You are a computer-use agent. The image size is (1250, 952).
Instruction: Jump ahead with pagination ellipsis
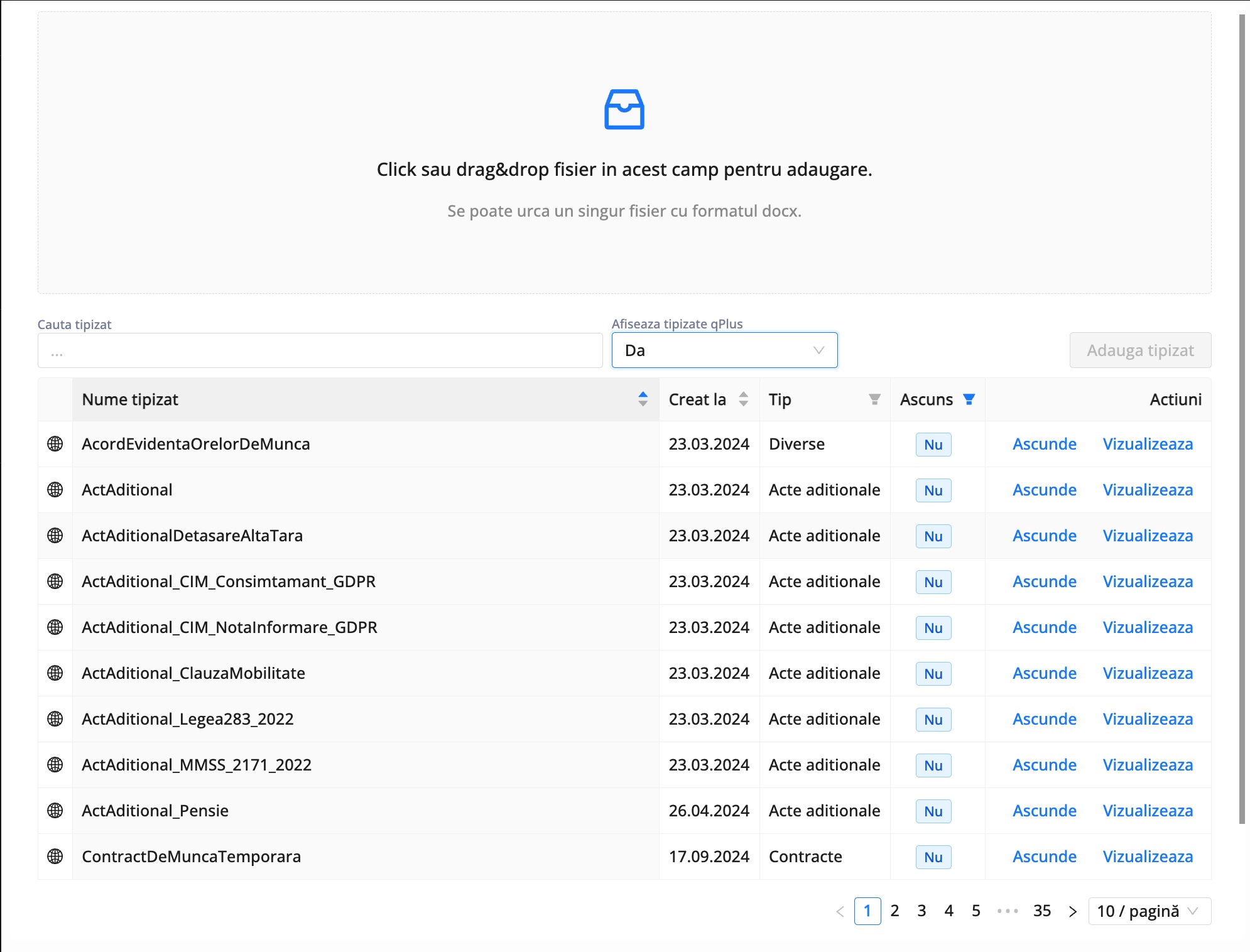1007,911
